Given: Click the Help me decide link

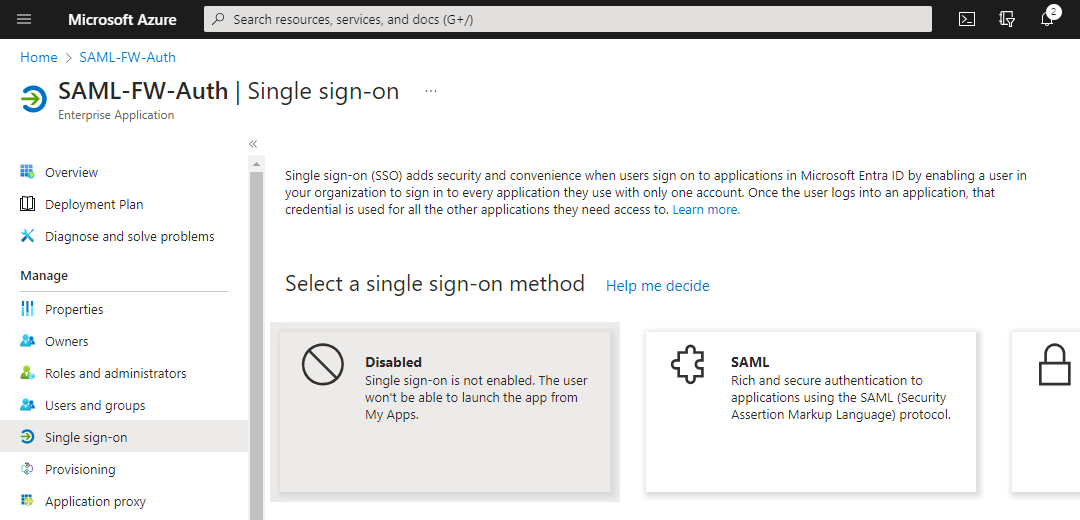Looking at the screenshot, I should tap(657, 286).
